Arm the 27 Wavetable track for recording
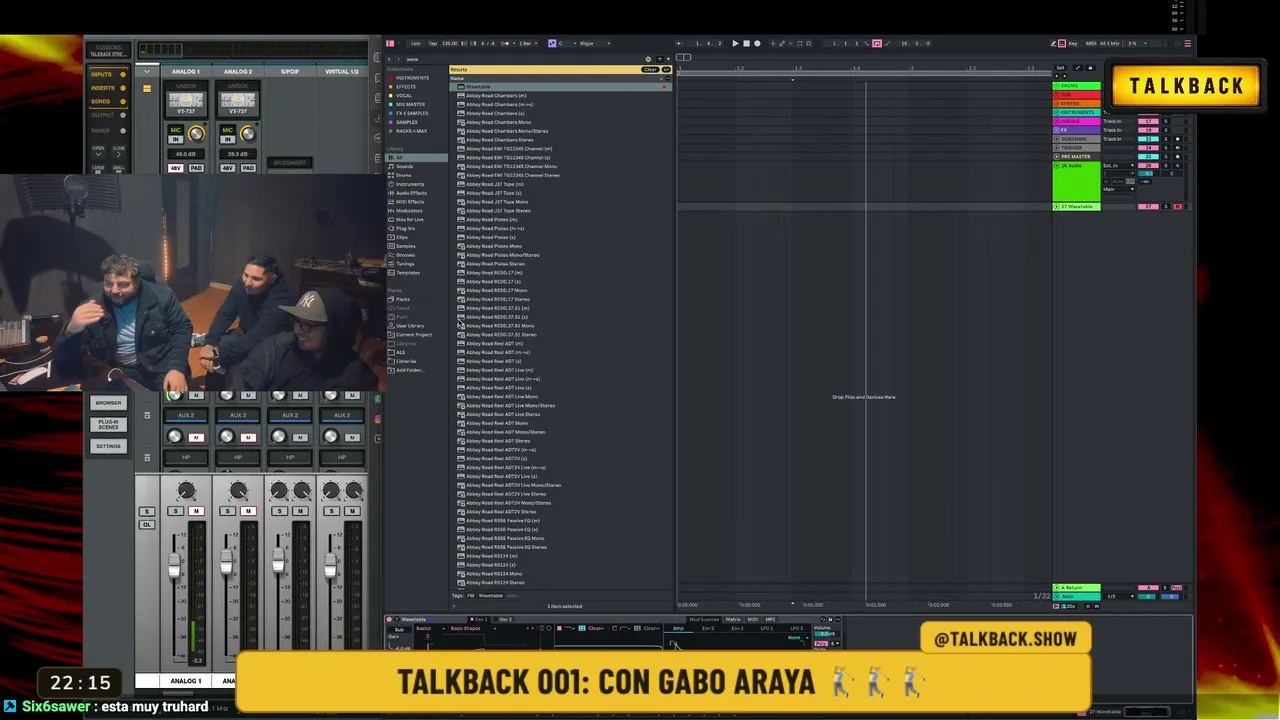Viewport: 1280px width, 720px height. (1177, 207)
